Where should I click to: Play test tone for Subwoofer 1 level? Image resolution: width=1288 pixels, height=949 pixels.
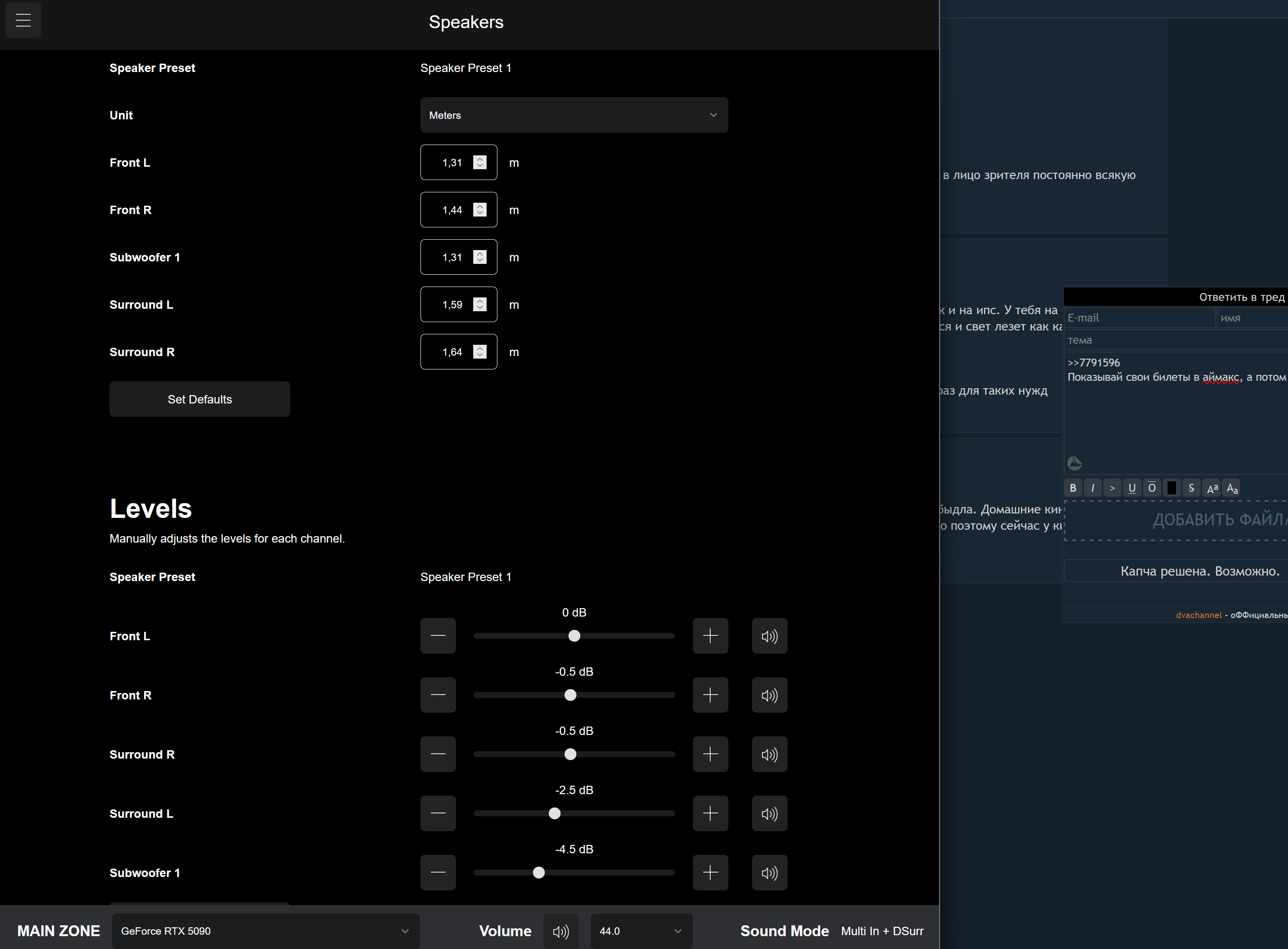(769, 872)
